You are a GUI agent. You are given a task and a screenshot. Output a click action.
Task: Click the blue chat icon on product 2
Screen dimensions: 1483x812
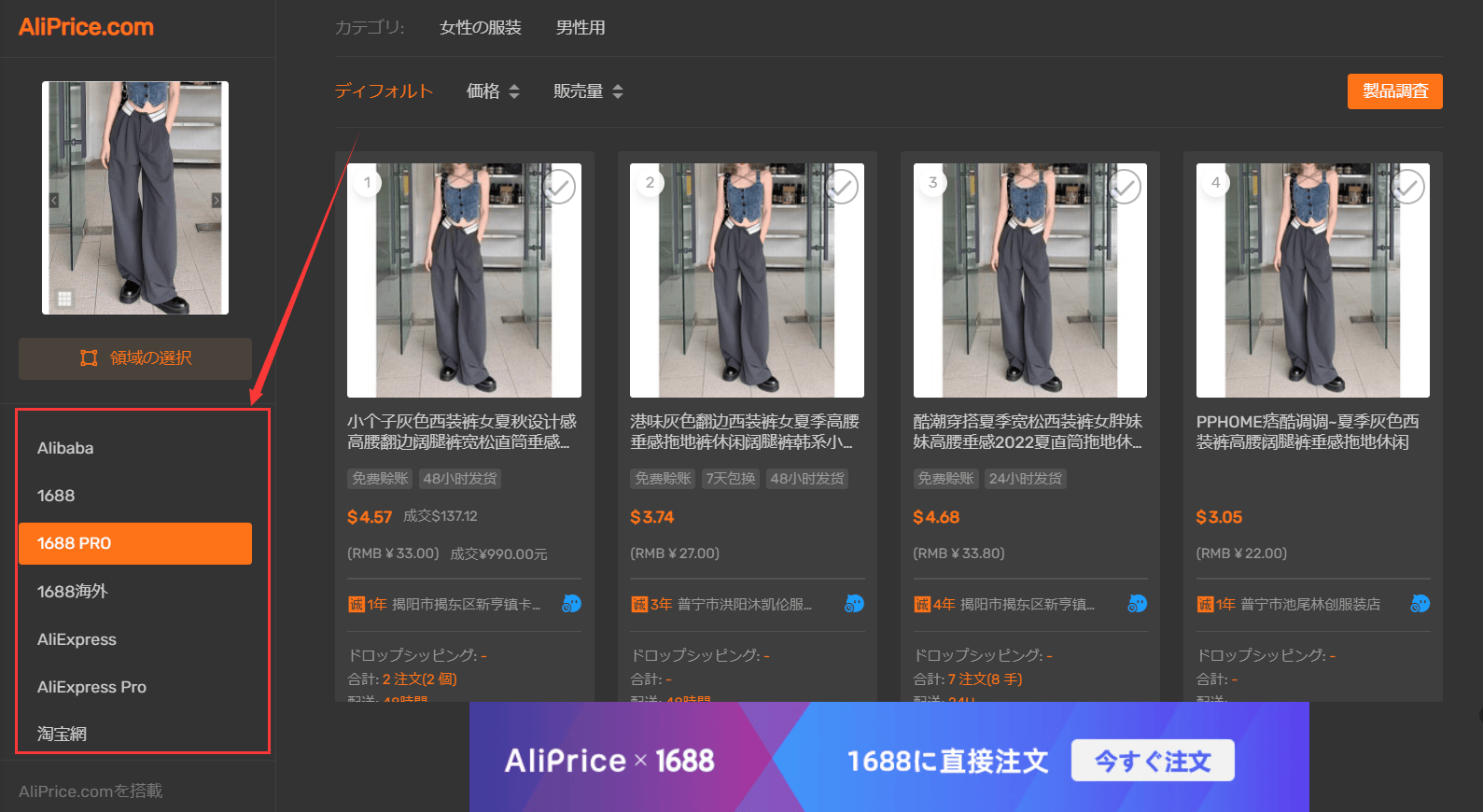854,604
